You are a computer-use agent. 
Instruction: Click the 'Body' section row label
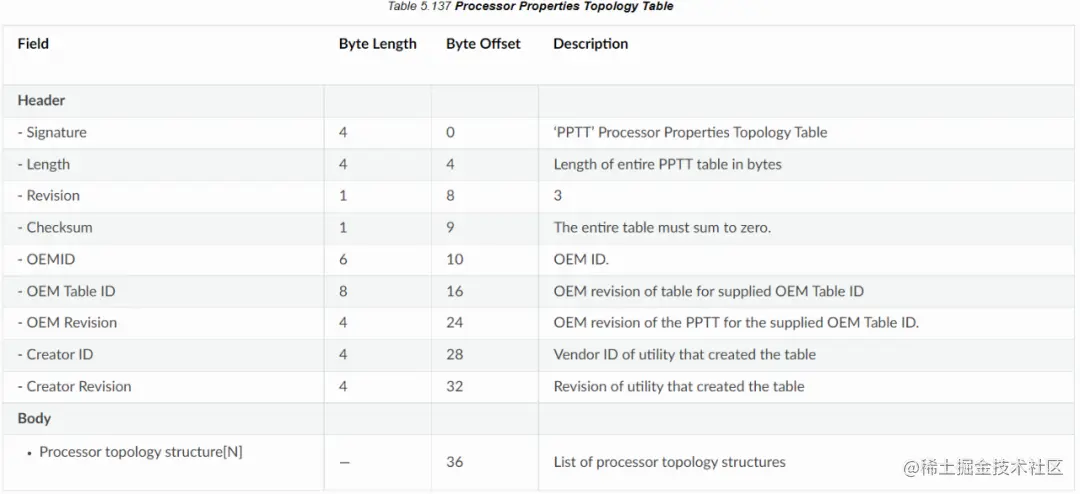[34, 418]
